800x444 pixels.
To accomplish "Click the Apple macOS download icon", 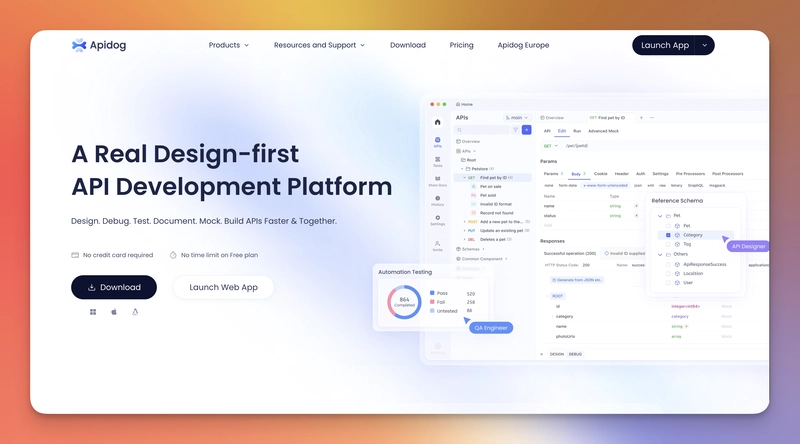I will tap(114, 312).
